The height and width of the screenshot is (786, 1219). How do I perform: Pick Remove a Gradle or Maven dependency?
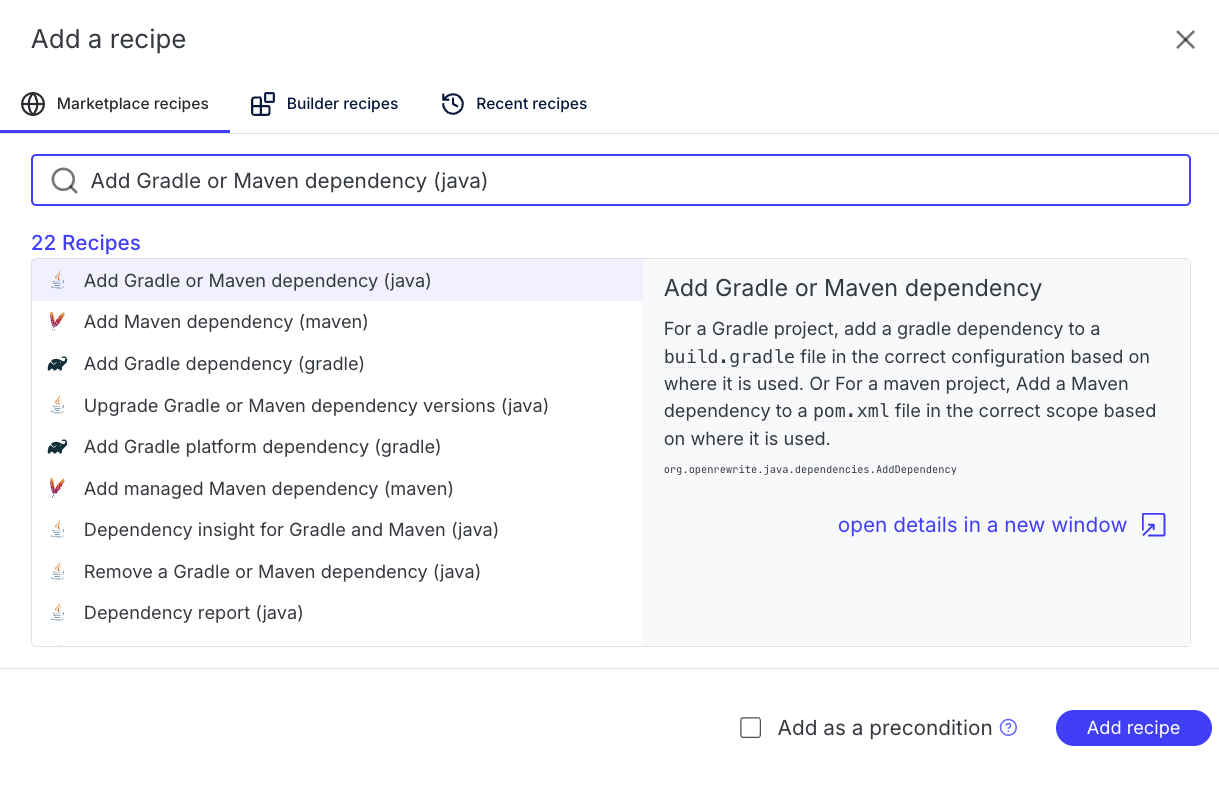282,572
